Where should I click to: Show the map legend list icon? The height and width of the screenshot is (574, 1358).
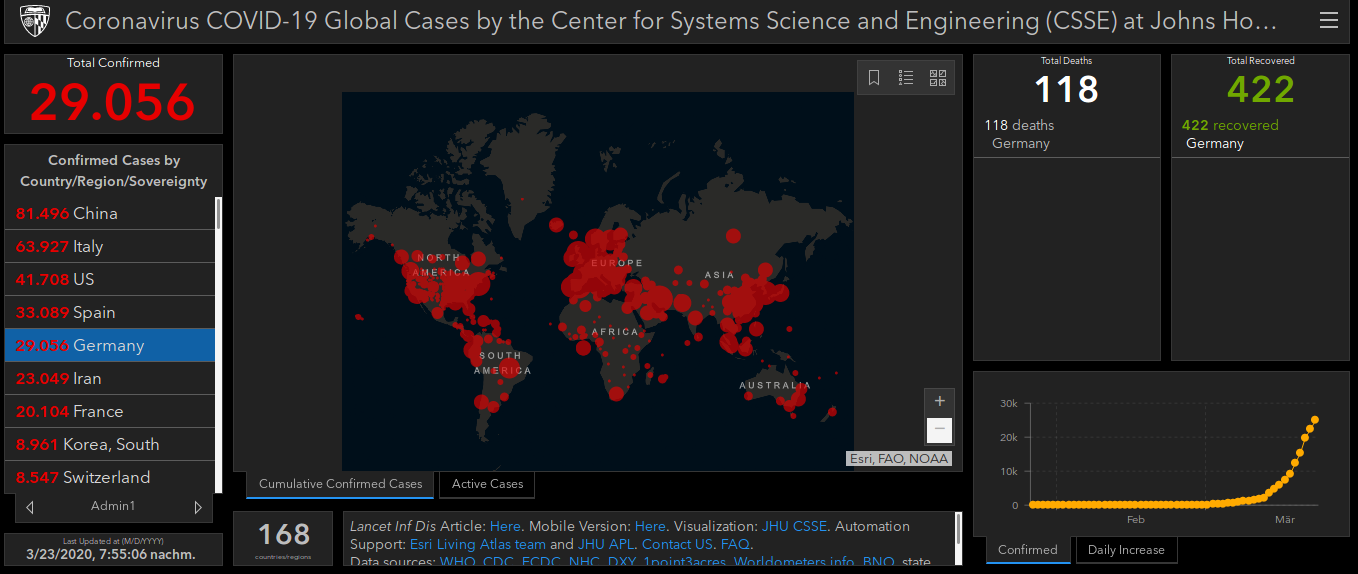906,78
